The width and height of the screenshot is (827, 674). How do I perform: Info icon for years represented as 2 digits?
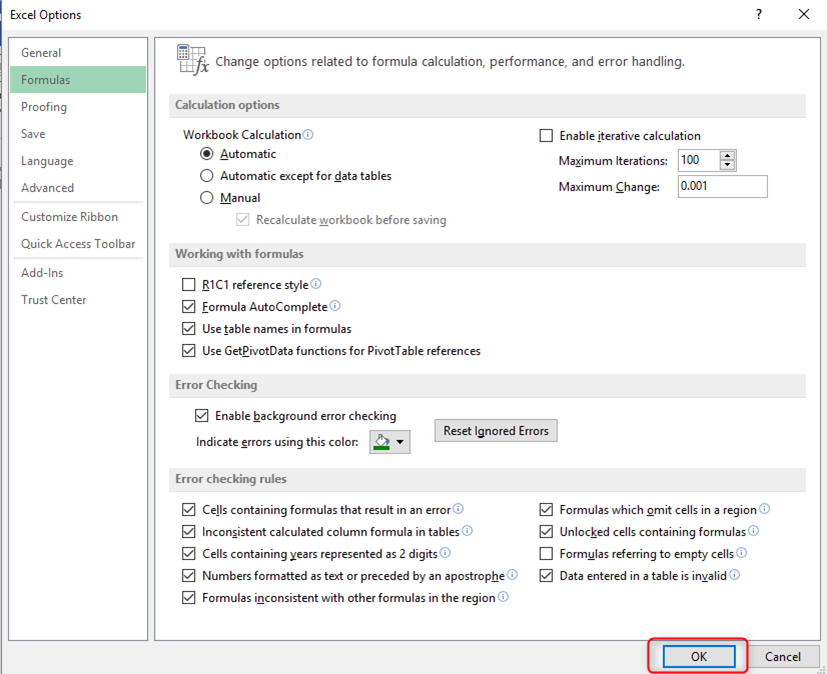coord(445,553)
